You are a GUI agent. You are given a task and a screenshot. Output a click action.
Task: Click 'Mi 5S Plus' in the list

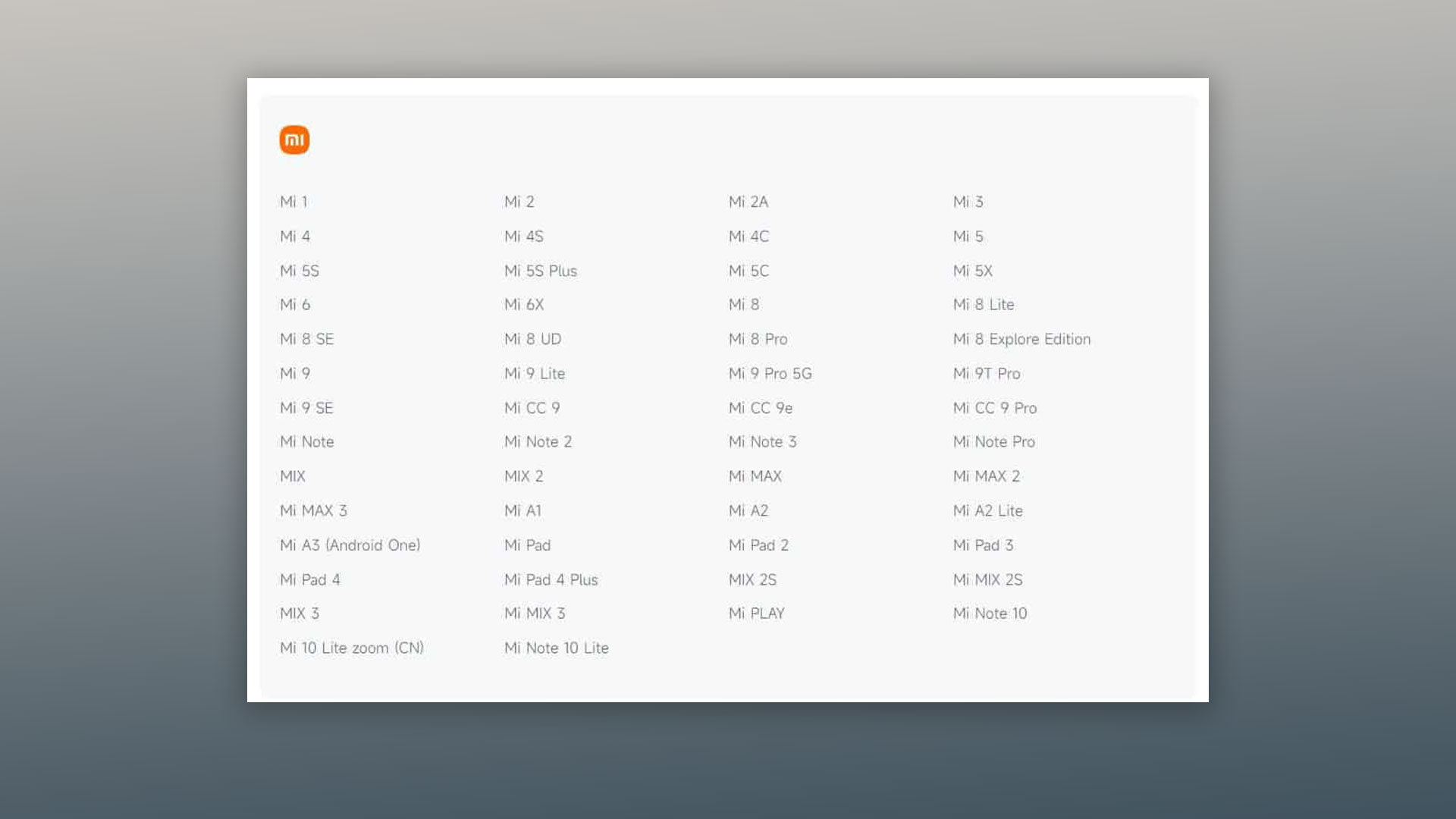pyautogui.click(x=541, y=271)
